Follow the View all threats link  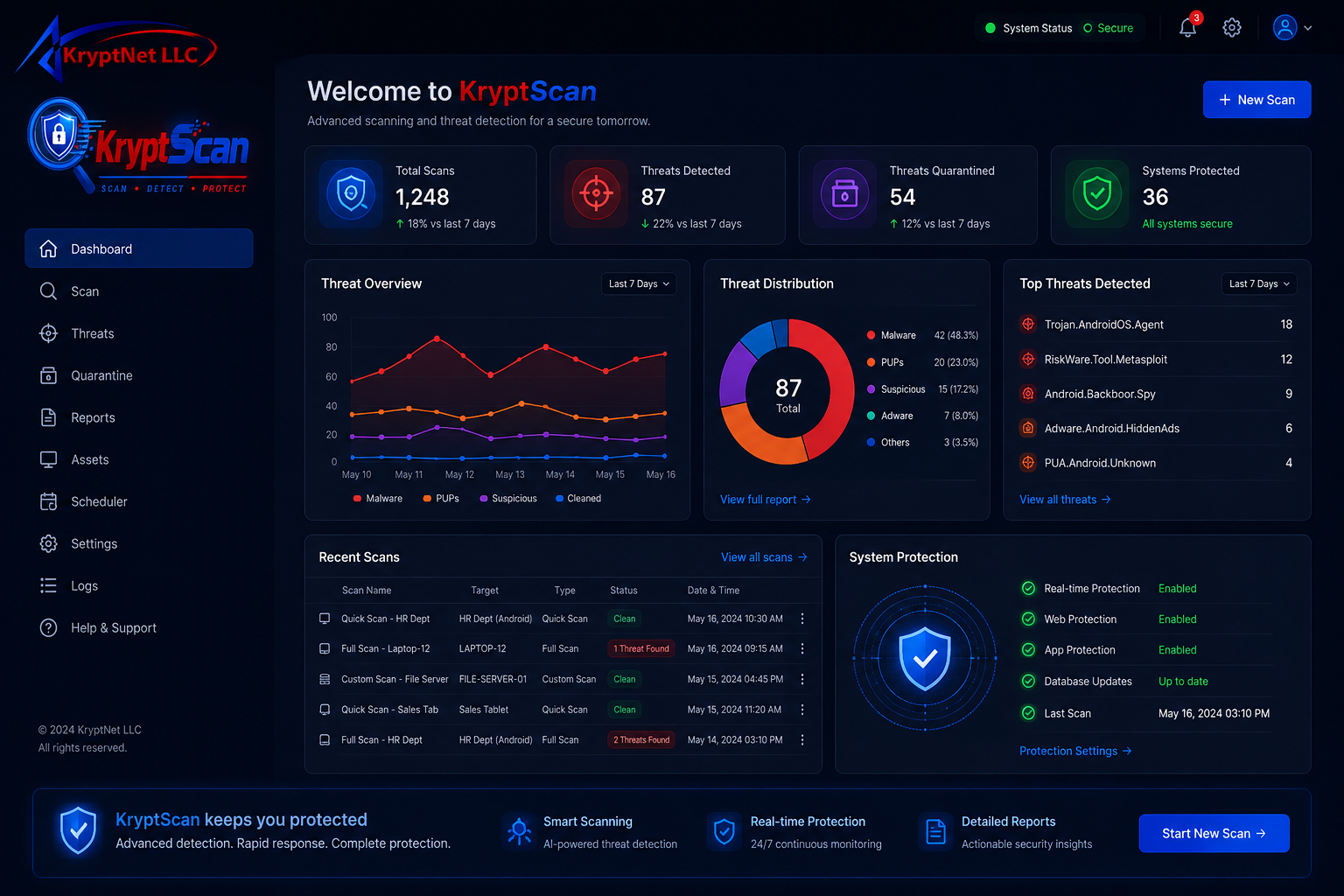click(x=1065, y=500)
